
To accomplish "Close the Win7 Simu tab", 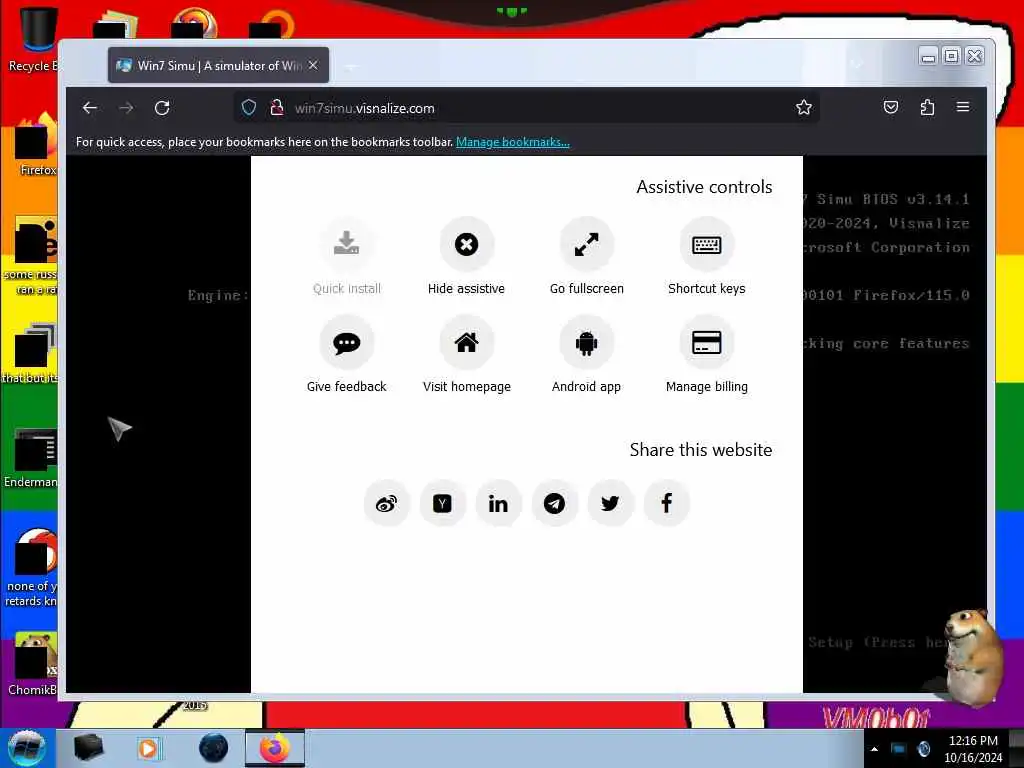I will point(313,65).
